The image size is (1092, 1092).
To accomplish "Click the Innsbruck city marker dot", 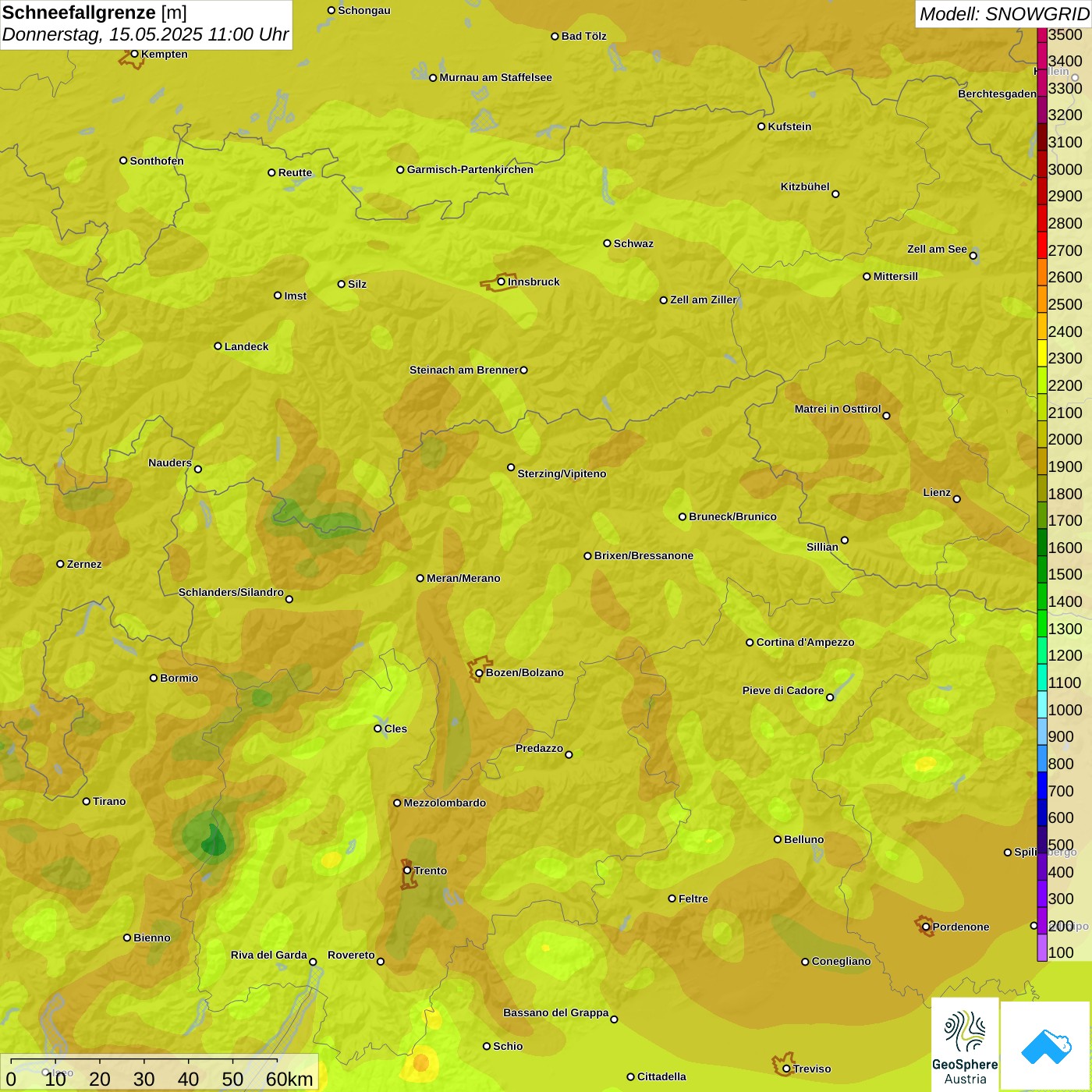I will (501, 282).
